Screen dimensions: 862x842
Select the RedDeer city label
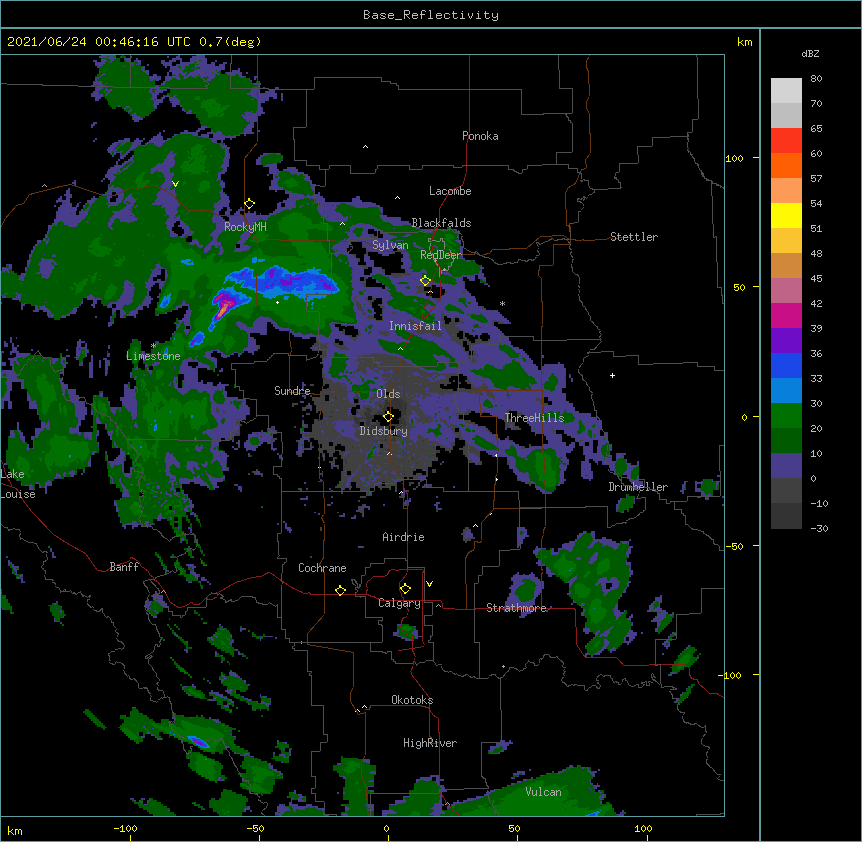click(x=441, y=255)
